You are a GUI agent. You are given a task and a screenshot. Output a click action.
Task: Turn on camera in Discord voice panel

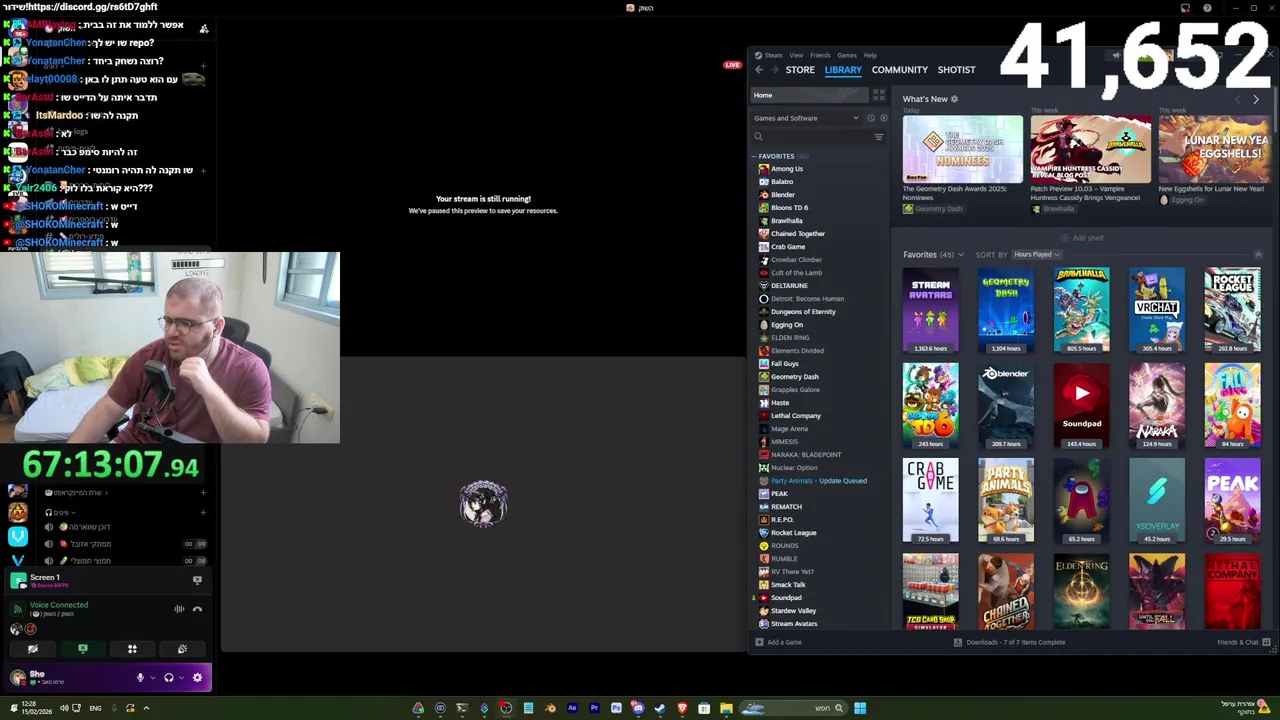pos(33,649)
